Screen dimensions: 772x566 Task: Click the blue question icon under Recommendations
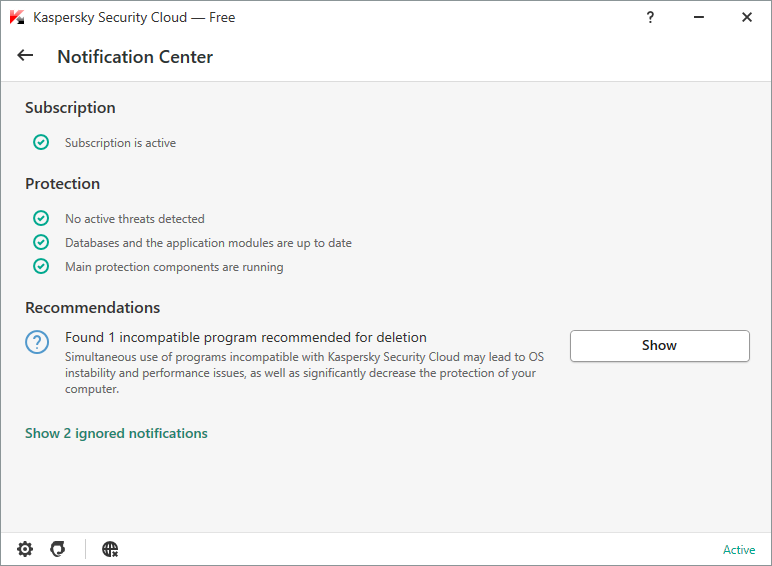(x=37, y=342)
